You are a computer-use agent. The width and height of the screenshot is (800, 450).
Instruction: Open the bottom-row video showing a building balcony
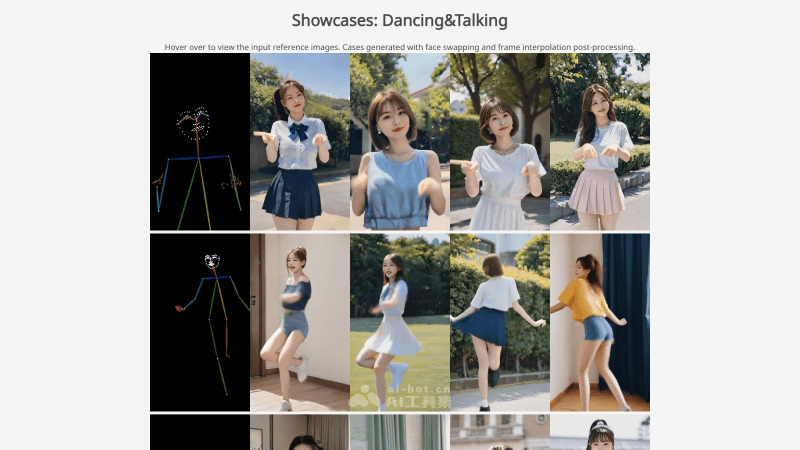click(x=499, y=433)
